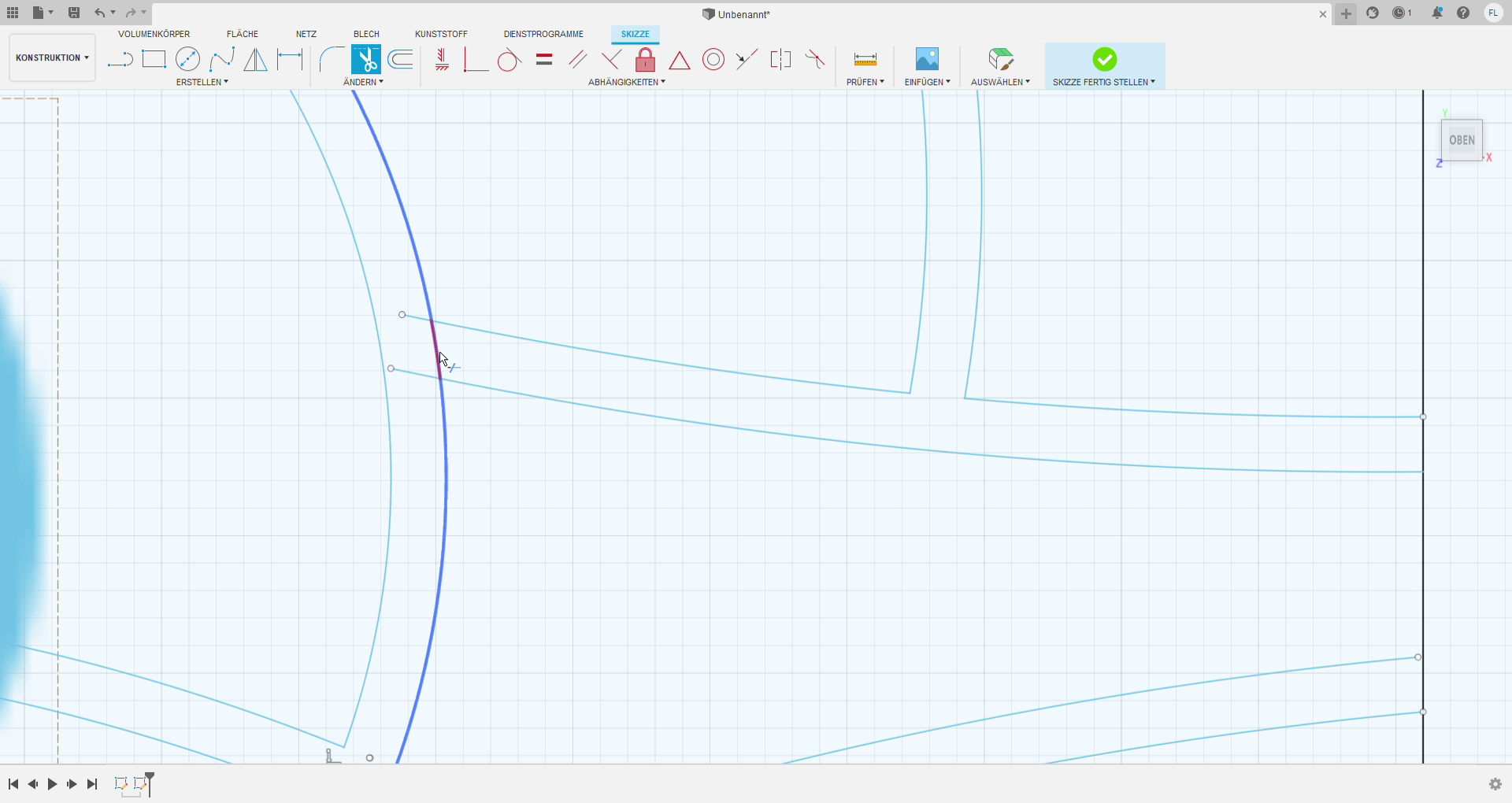Viewport: 1512px width, 803px height.
Task: Apply the Perpendicular constraint
Action: click(x=611, y=59)
